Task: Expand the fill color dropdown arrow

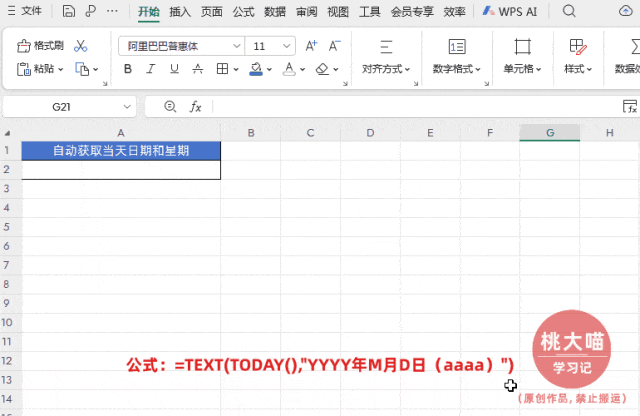Action: point(269,69)
